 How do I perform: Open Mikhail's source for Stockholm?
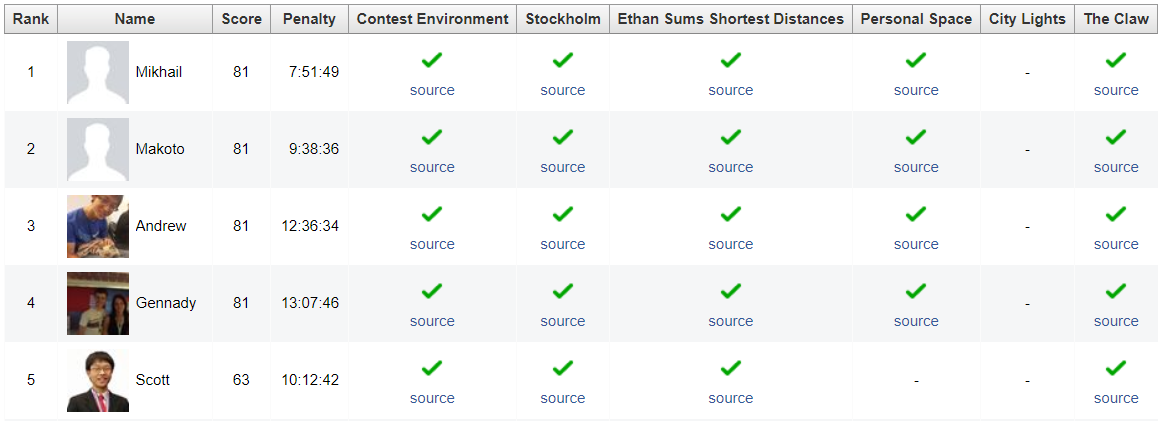click(x=563, y=90)
